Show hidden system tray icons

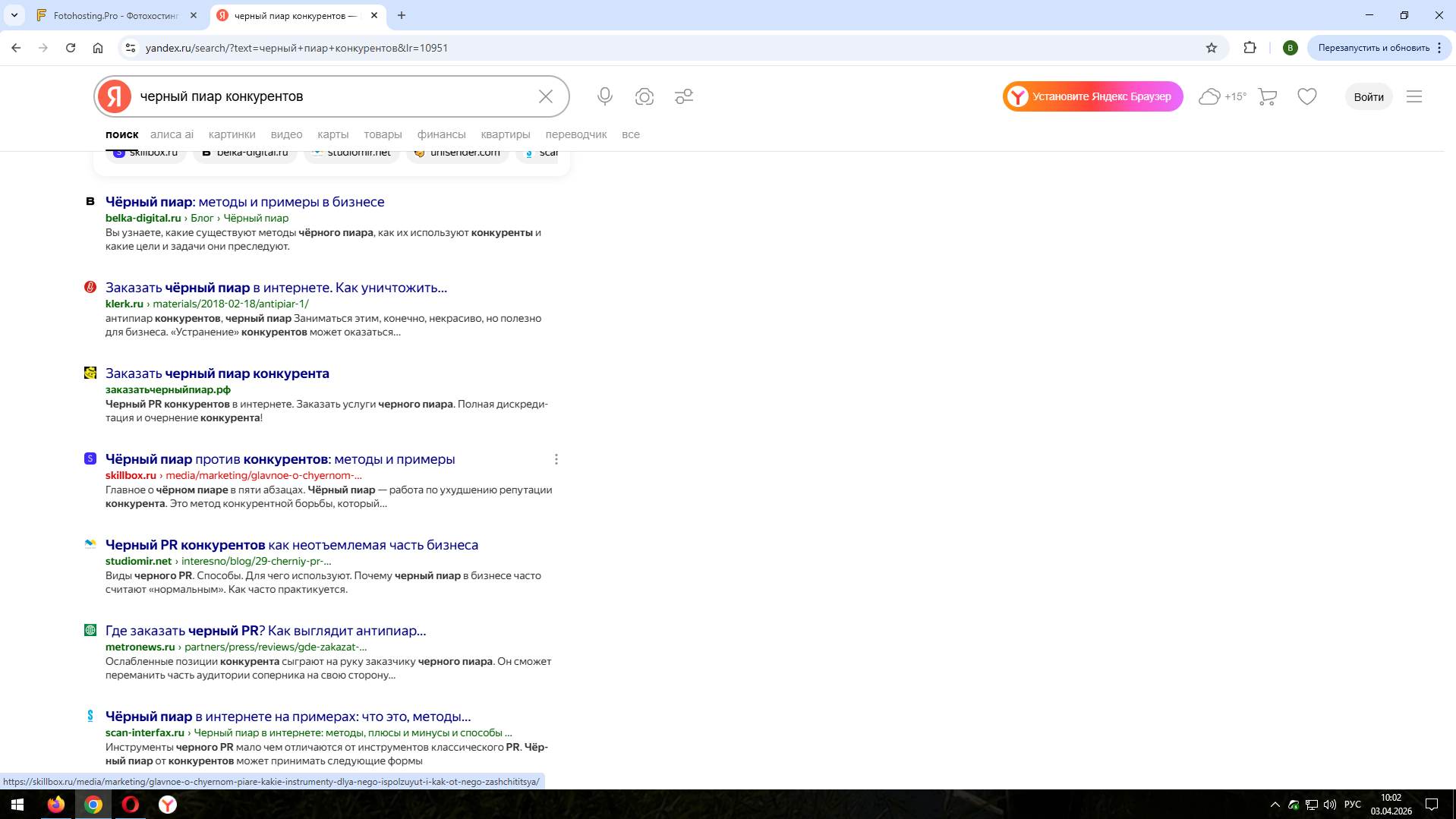[1275, 805]
